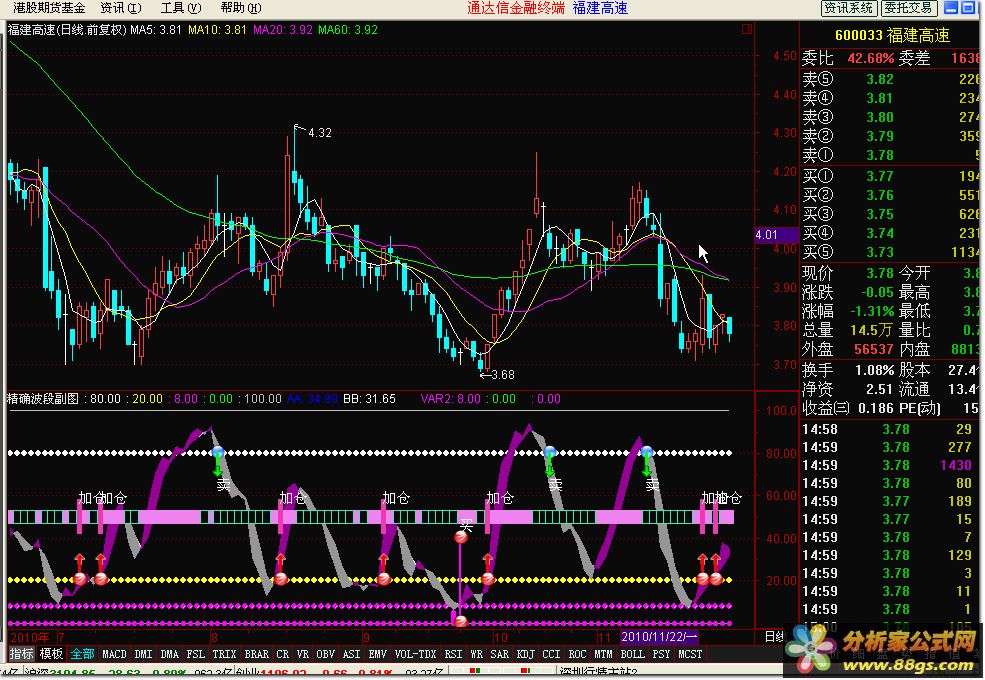Click the 买⑤ 3.73 order row
Image resolution: width=985 pixels, height=680 pixels.
[890, 252]
